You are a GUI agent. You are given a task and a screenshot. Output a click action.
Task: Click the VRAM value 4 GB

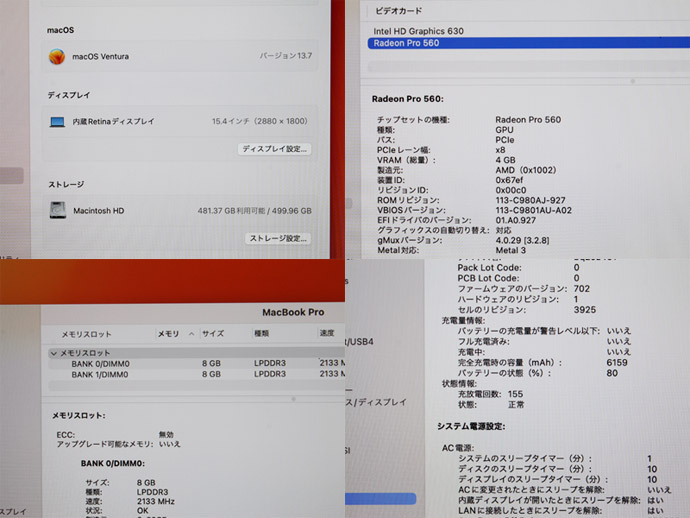[505, 160]
